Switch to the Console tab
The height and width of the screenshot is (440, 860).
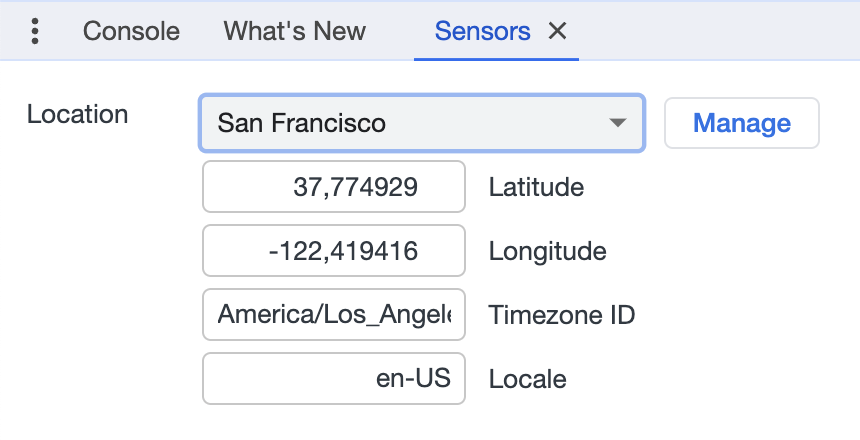131,32
